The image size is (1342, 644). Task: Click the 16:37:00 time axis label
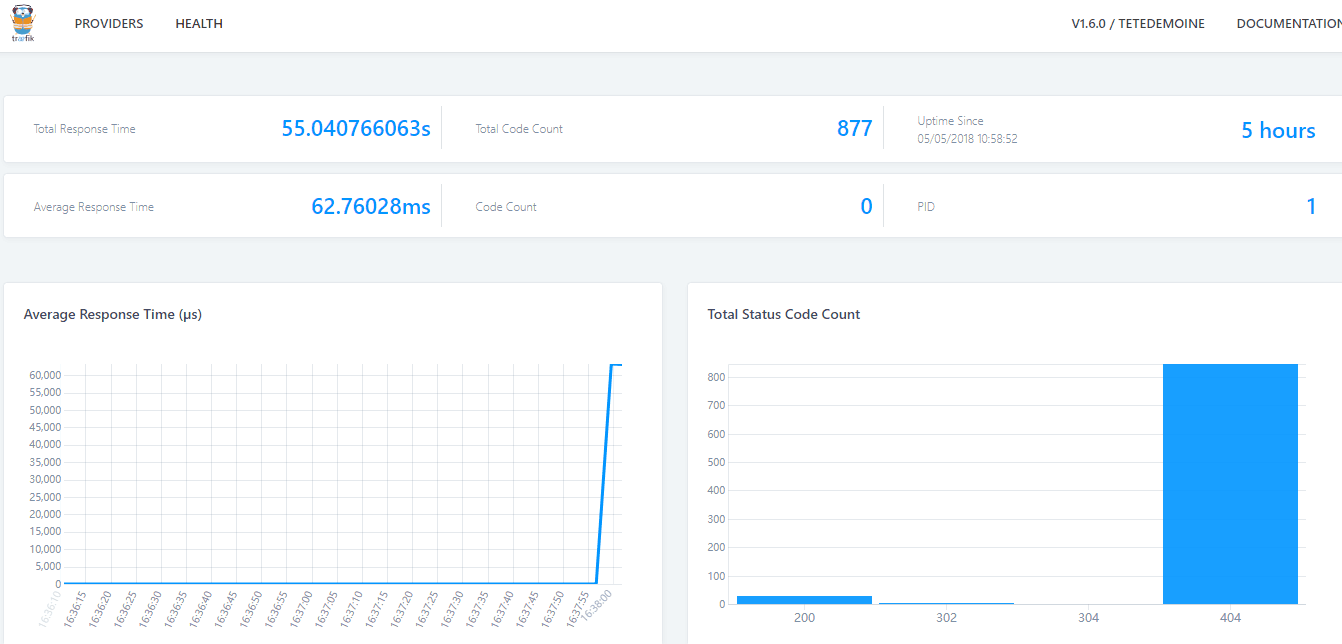click(301, 607)
